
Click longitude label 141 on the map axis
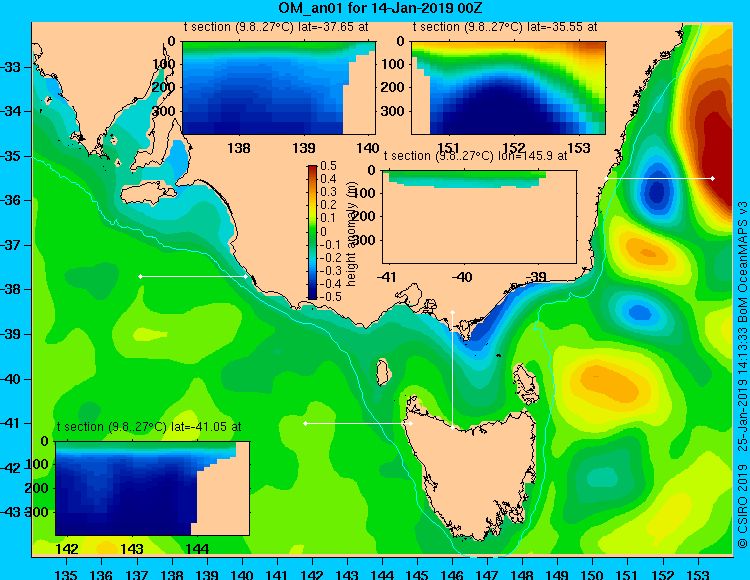click(x=277, y=574)
